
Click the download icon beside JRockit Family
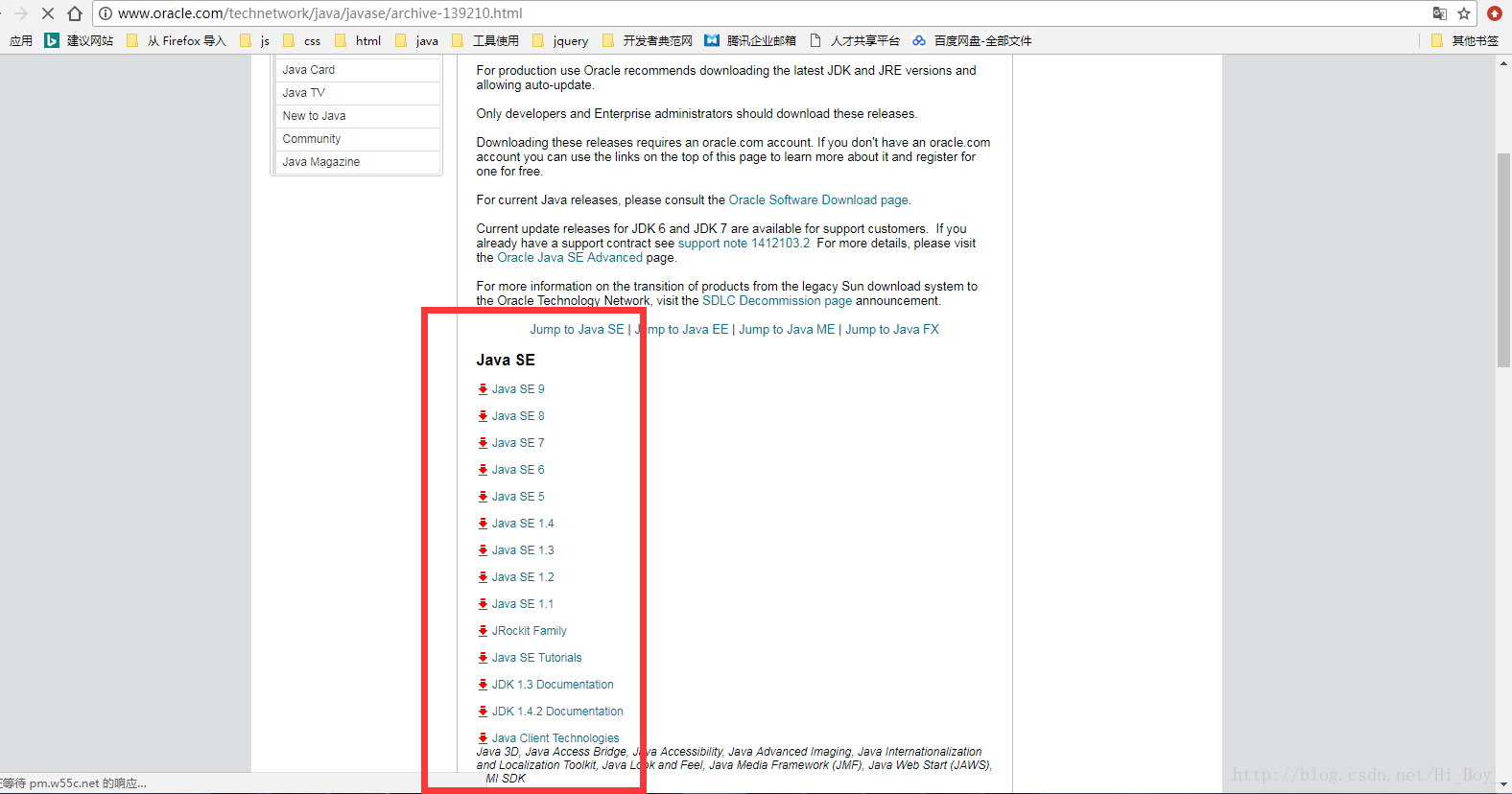(x=483, y=631)
